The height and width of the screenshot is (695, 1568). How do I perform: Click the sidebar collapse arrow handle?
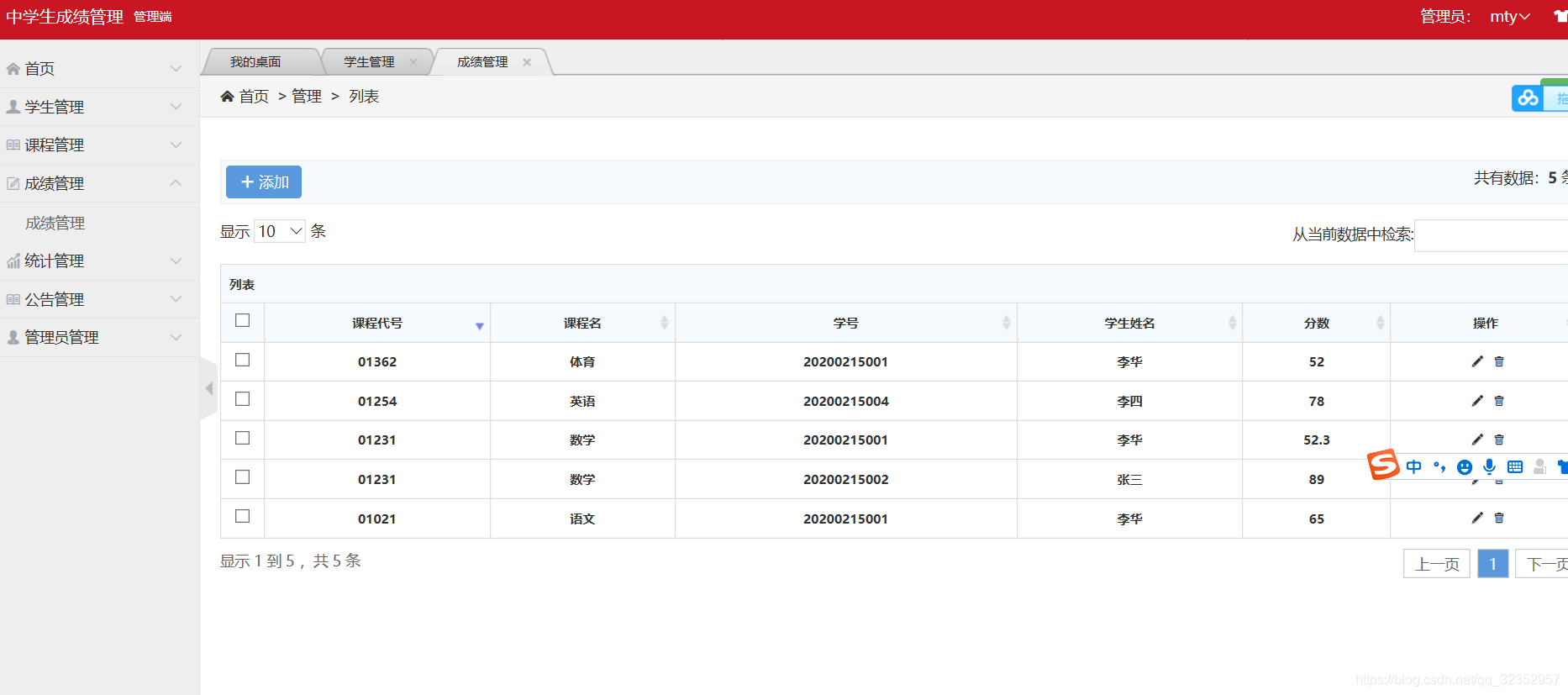coord(209,388)
